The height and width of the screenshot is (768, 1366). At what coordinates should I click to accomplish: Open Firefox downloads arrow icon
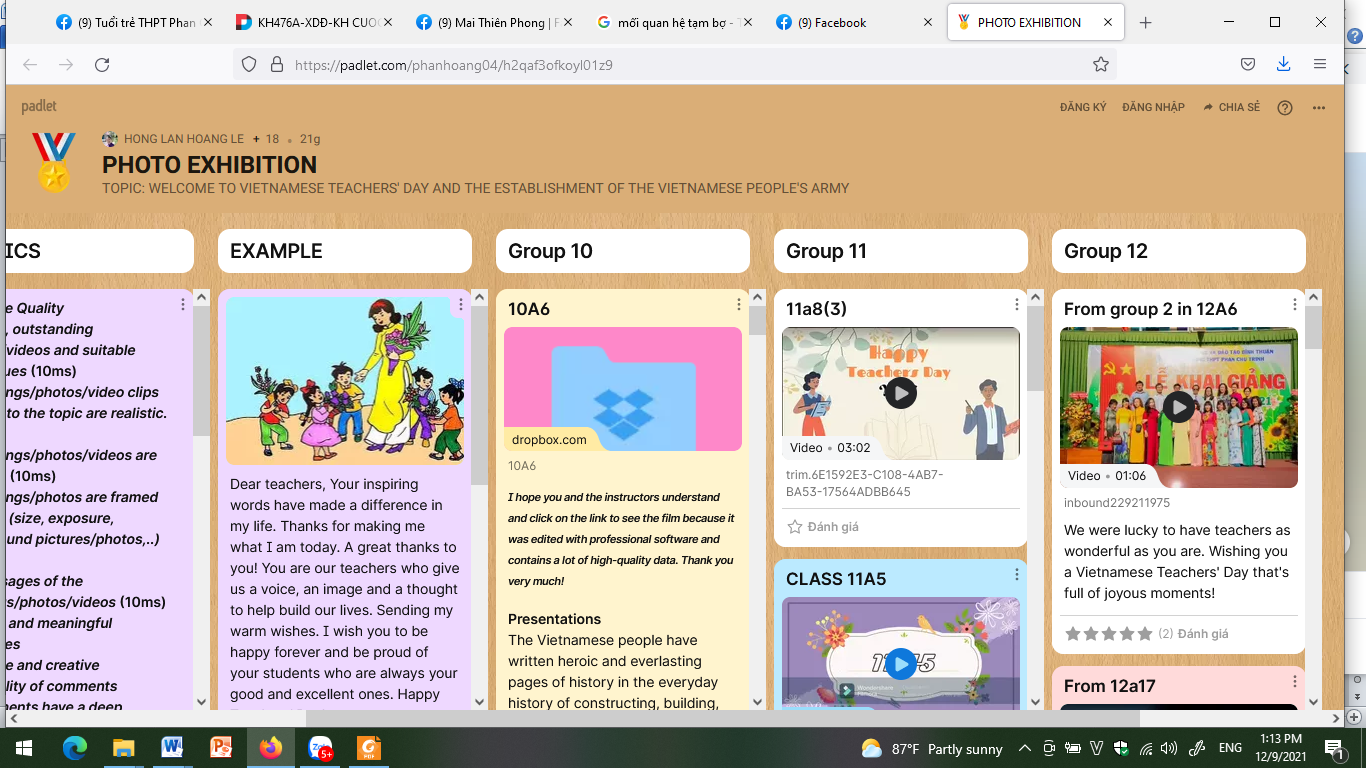[1283, 65]
